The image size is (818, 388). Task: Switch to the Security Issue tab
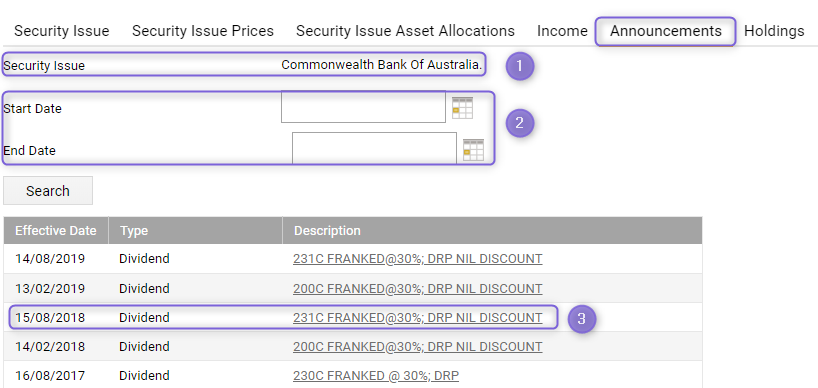point(62,31)
